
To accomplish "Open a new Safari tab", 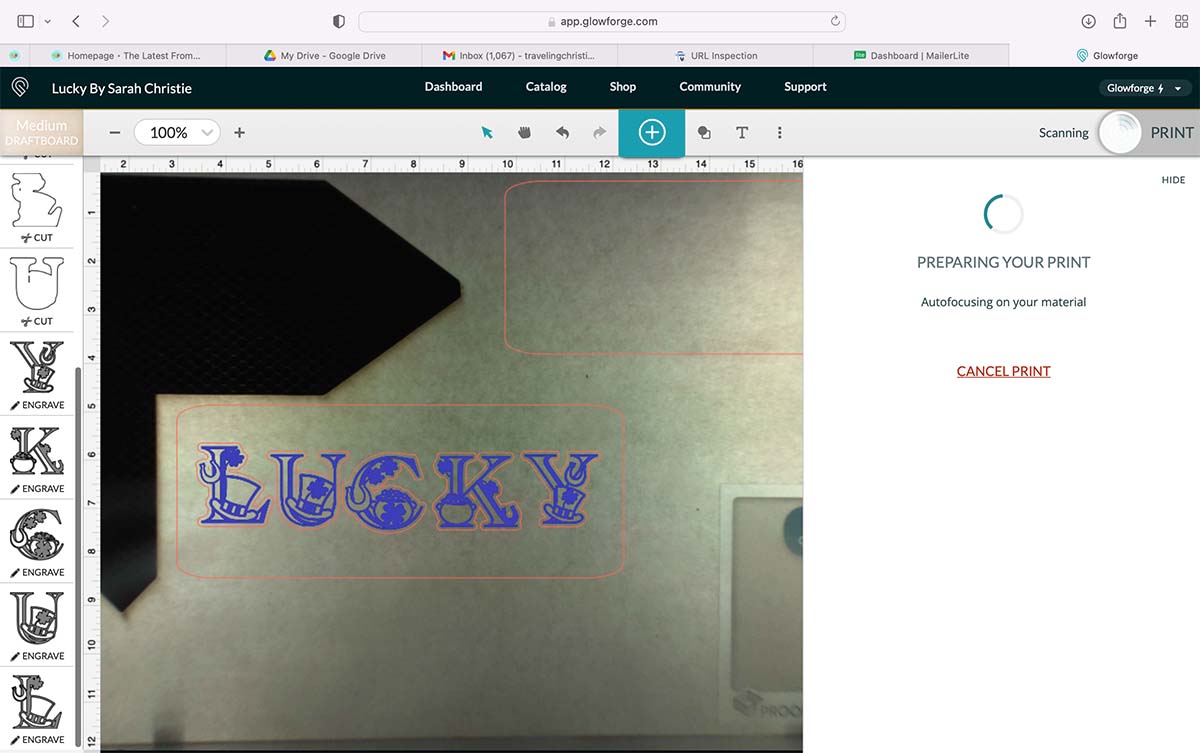I will click(1151, 21).
